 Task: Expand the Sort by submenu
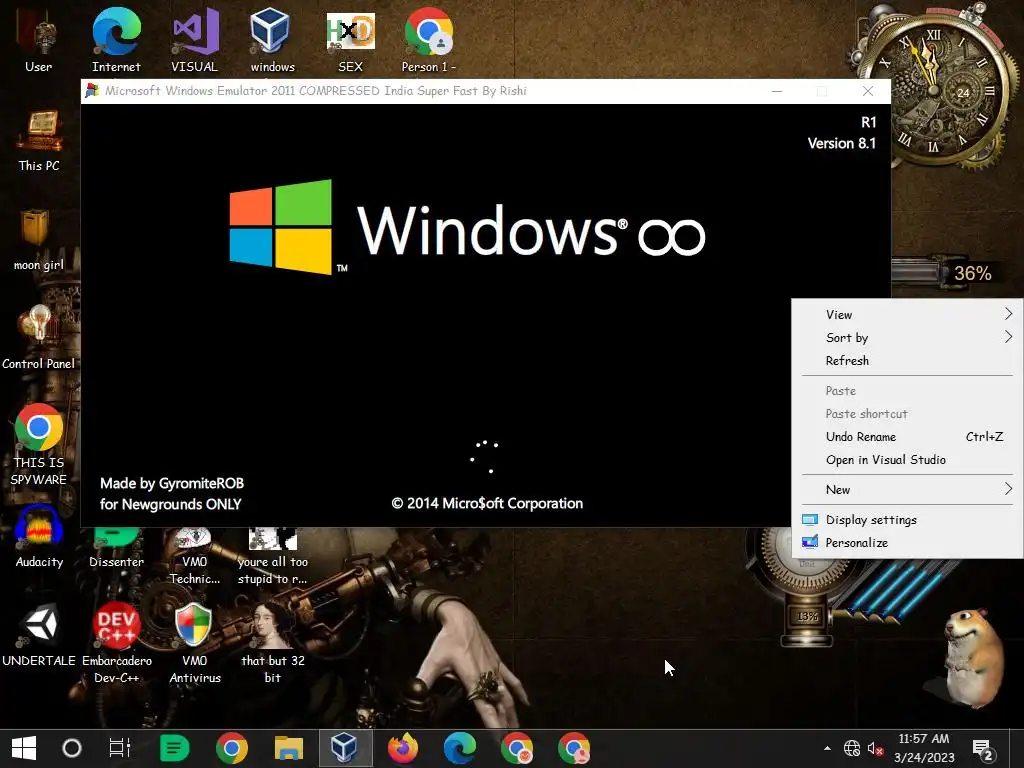tap(908, 338)
